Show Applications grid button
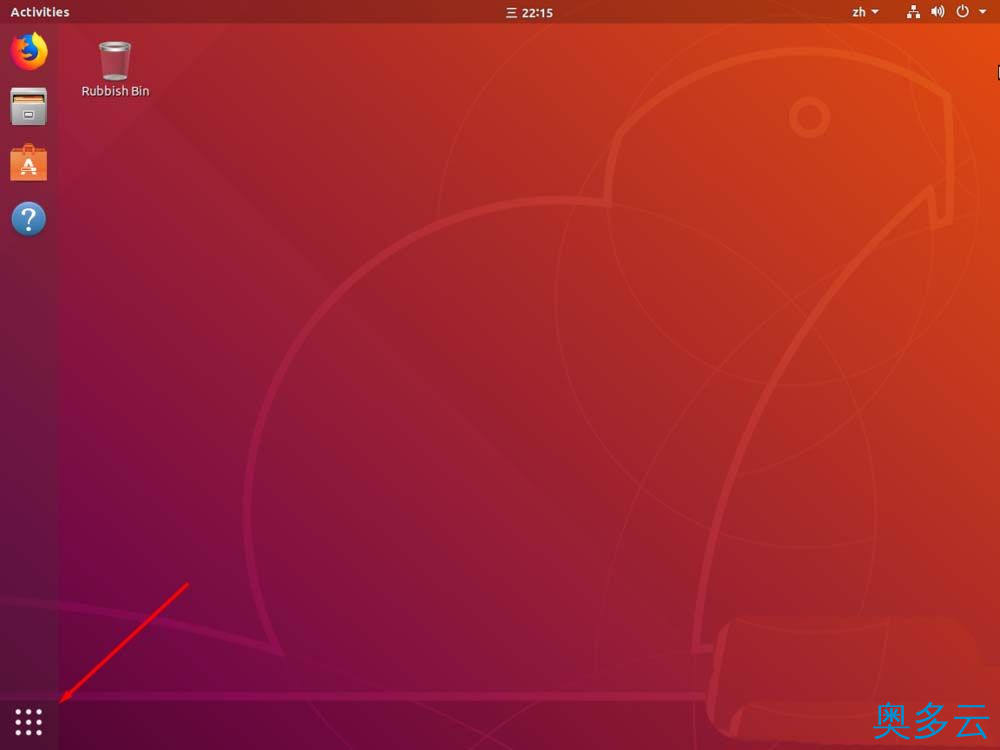 (x=29, y=722)
